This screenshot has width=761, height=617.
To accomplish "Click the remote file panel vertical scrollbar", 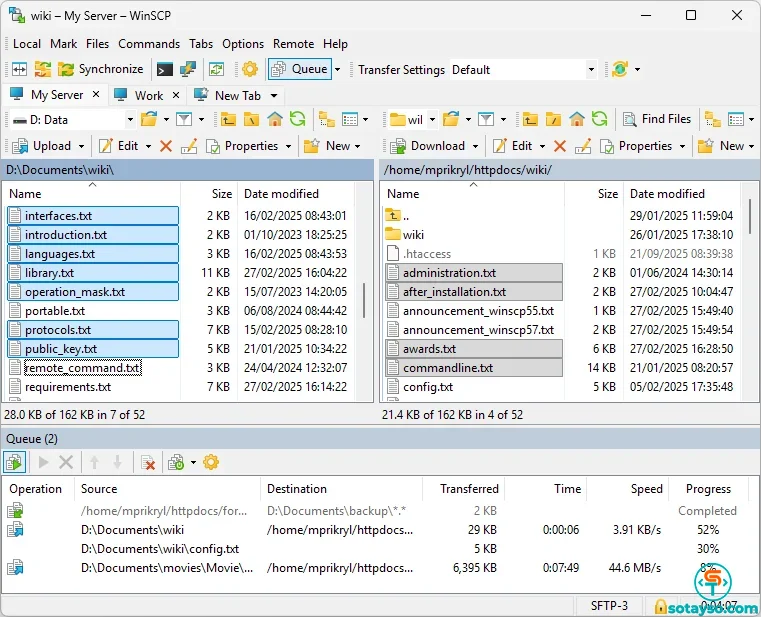I will click(750, 215).
